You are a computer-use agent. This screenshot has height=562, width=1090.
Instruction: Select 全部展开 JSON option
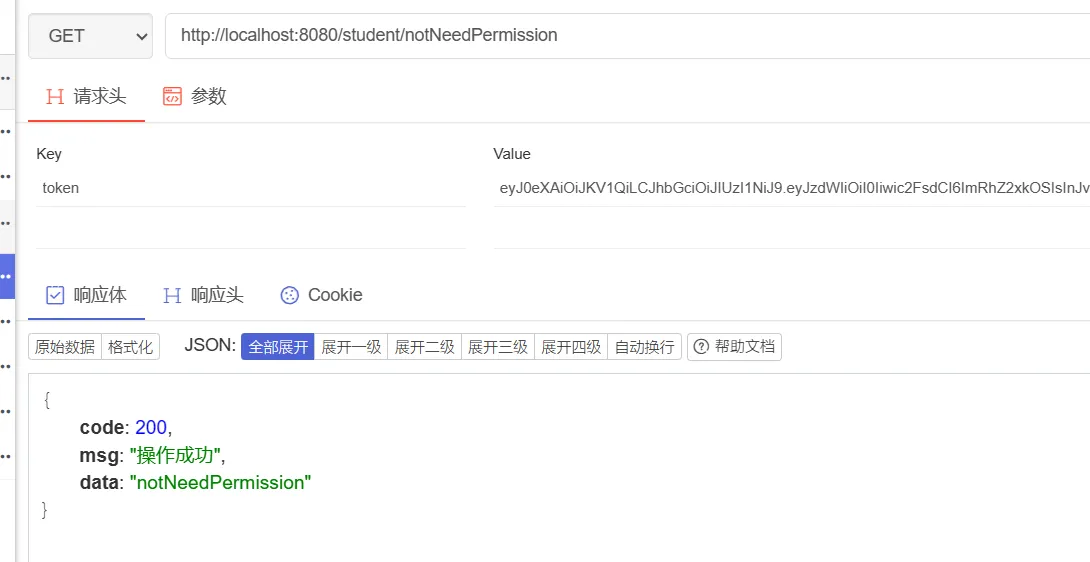(x=278, y=347)
